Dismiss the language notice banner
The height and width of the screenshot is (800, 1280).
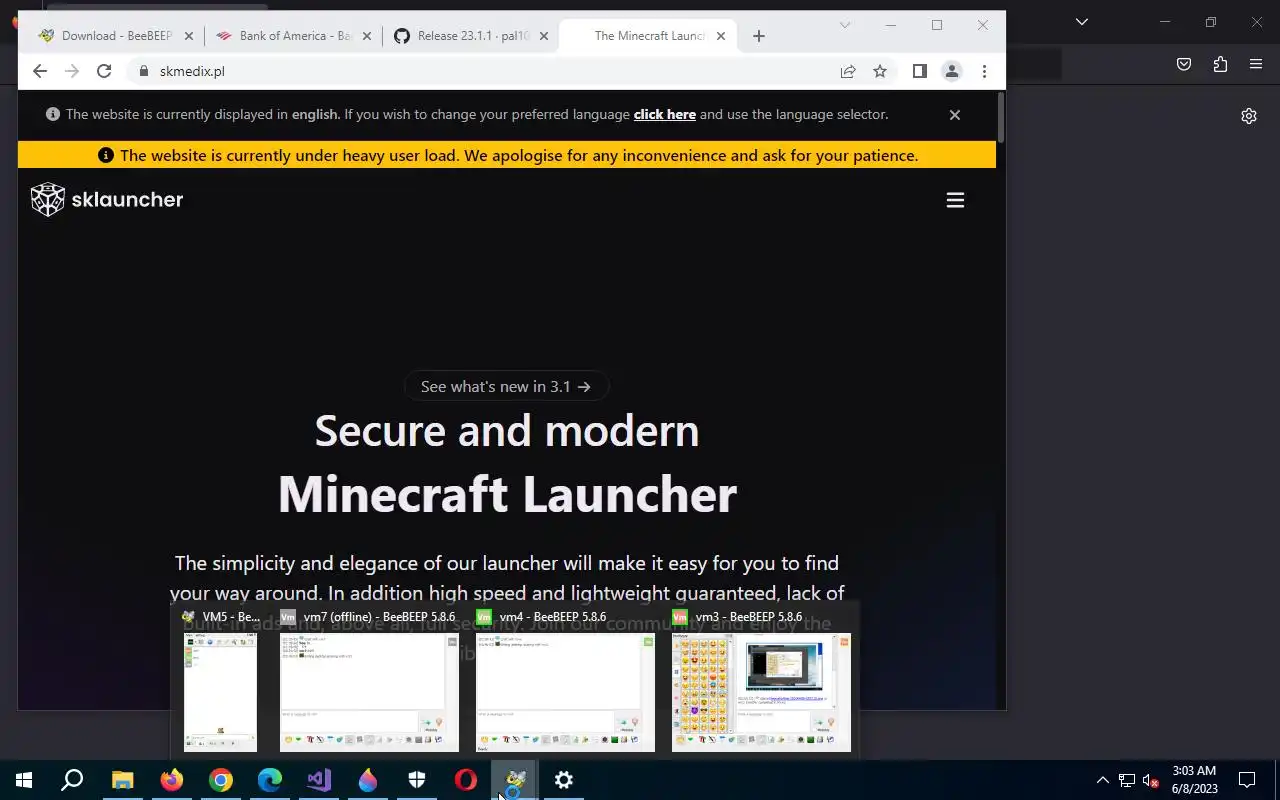tap(955, 115)
